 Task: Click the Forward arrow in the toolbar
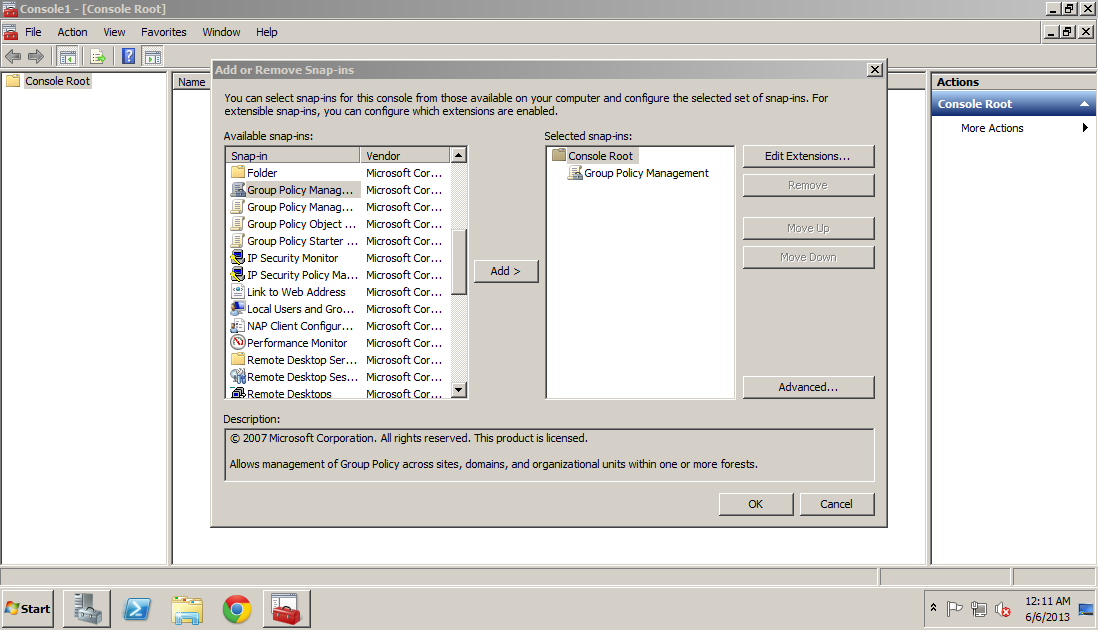click(x=36, y=57)
